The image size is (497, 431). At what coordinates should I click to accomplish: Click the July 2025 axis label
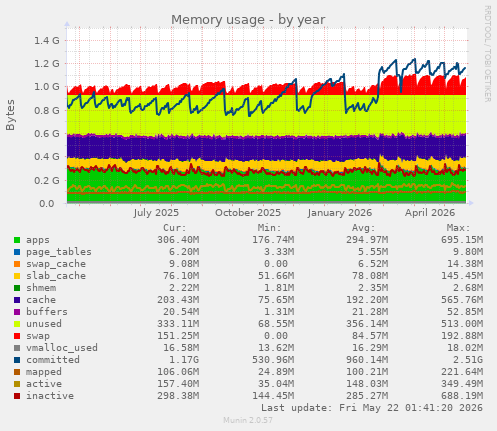(x=156, y=213)
